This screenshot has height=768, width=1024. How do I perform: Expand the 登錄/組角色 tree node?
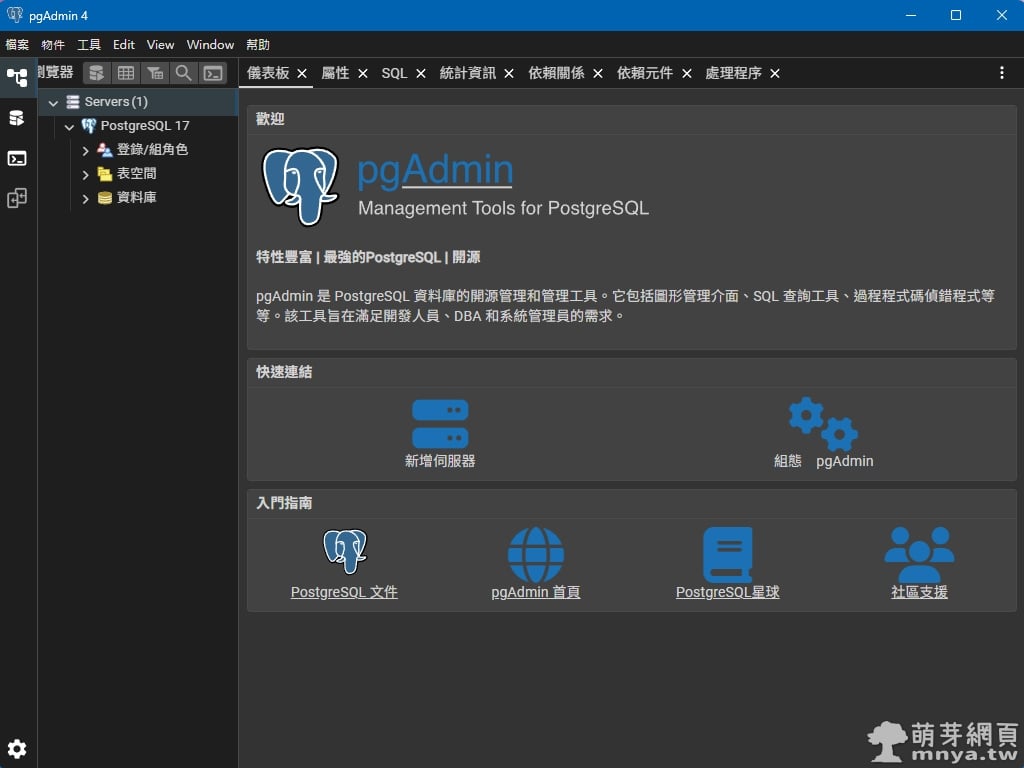pyautogui.click(x=86, y=150)
